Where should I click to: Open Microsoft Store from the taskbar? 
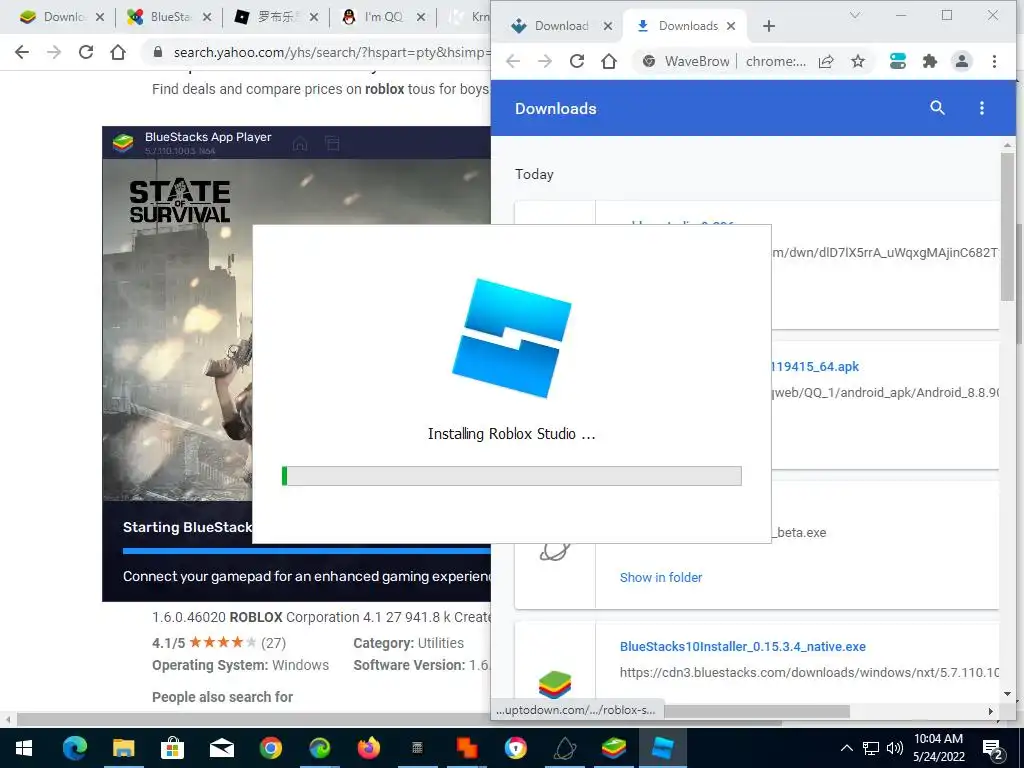pyautogui.click(x=172, y=748)
